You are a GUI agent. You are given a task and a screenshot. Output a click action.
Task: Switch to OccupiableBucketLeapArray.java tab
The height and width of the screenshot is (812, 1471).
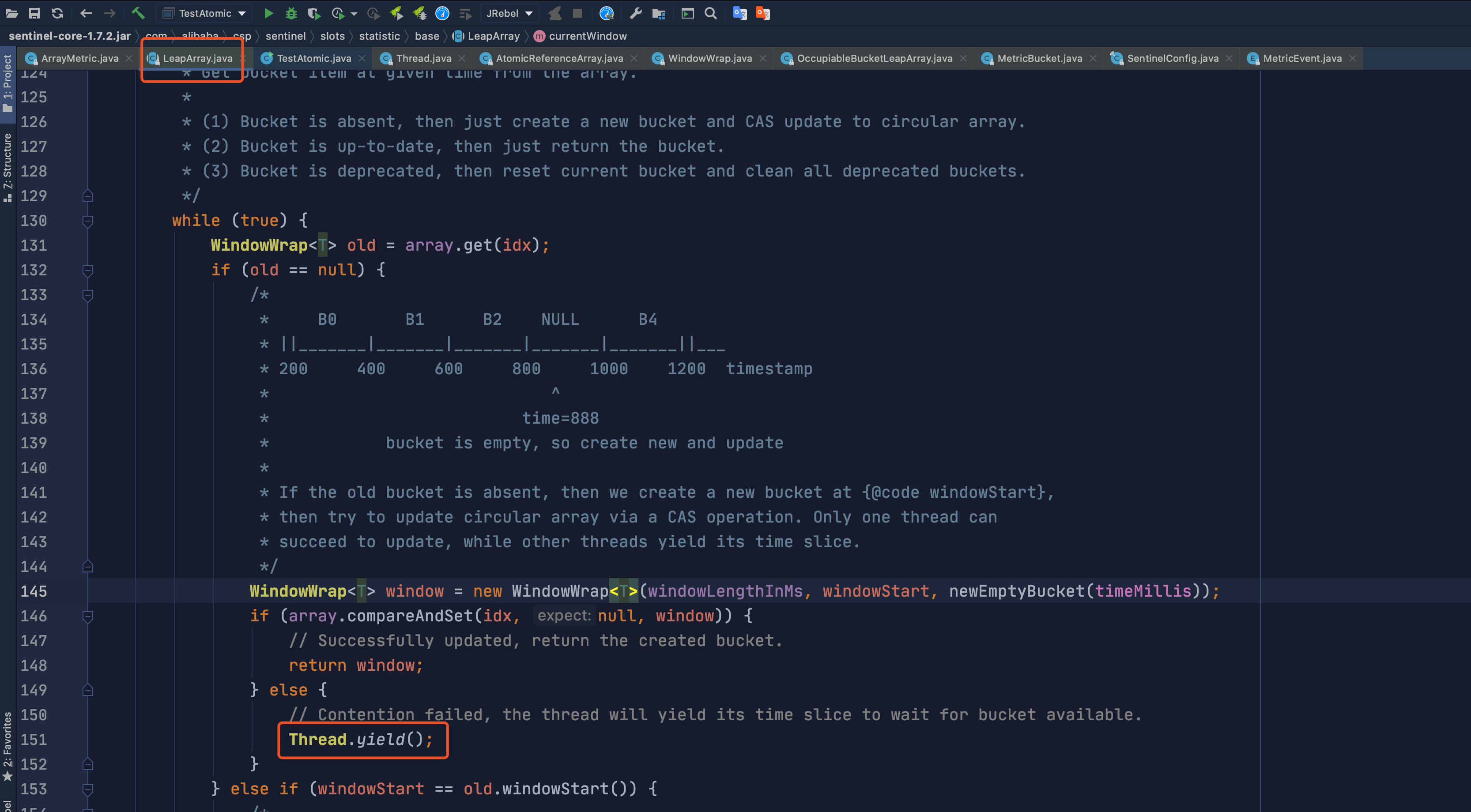874,58
